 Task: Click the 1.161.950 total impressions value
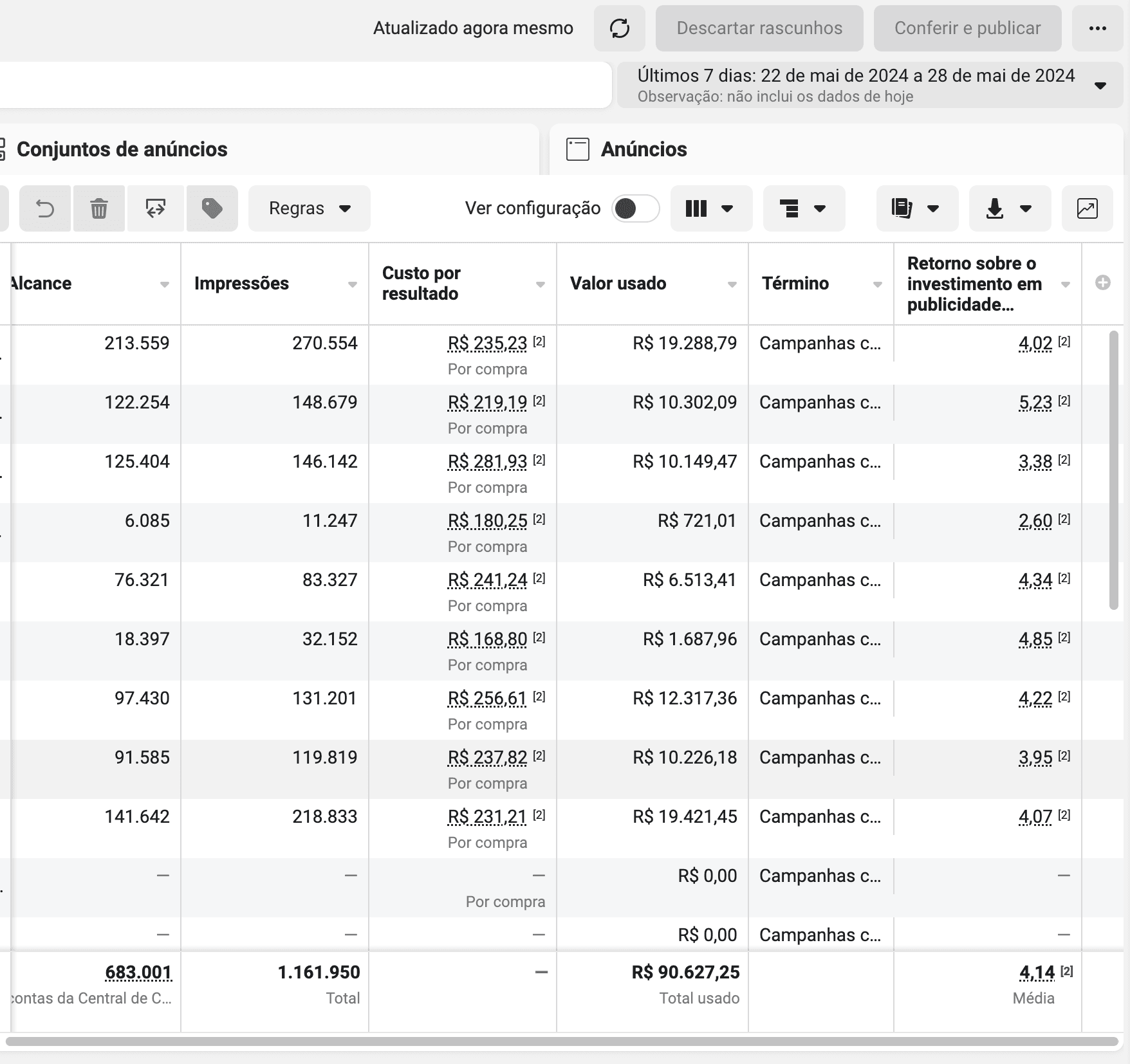pyautogui.click(x=319, y=972)
